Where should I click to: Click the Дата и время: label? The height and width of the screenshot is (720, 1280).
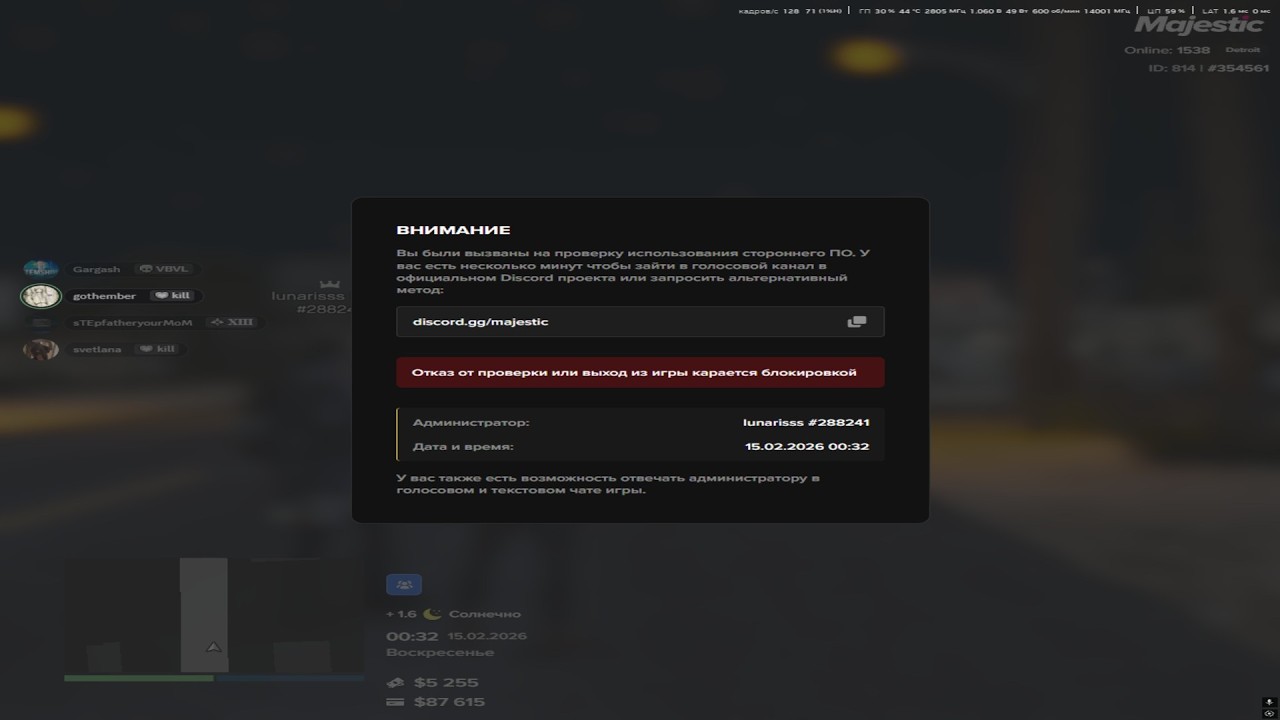(463, 447)
